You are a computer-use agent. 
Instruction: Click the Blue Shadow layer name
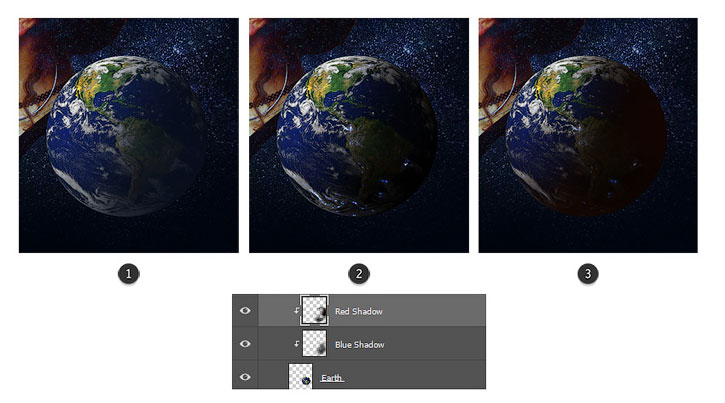[359, 345]
